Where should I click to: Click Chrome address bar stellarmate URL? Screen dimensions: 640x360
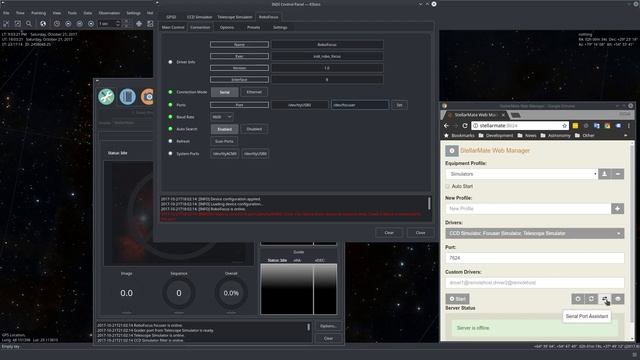click(x=521, y=126)
